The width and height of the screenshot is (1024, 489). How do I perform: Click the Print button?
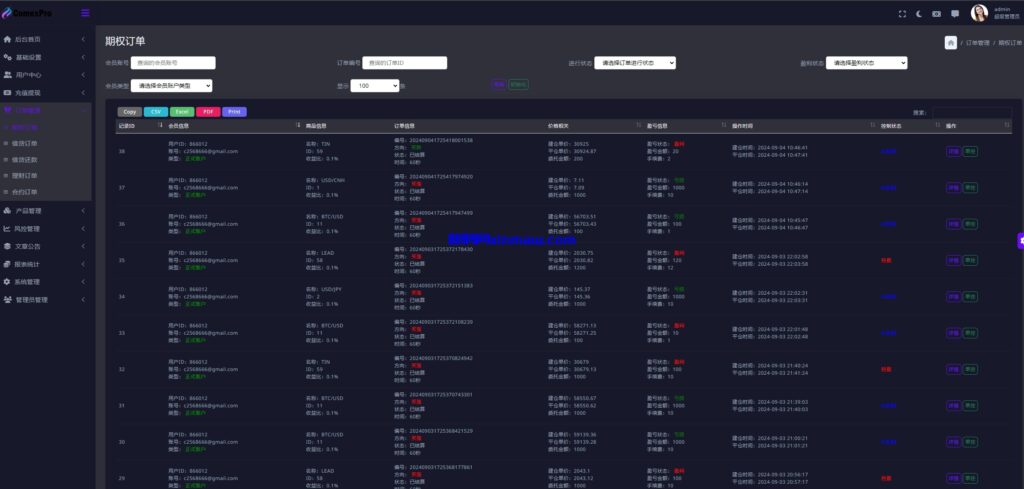(234, 112)
